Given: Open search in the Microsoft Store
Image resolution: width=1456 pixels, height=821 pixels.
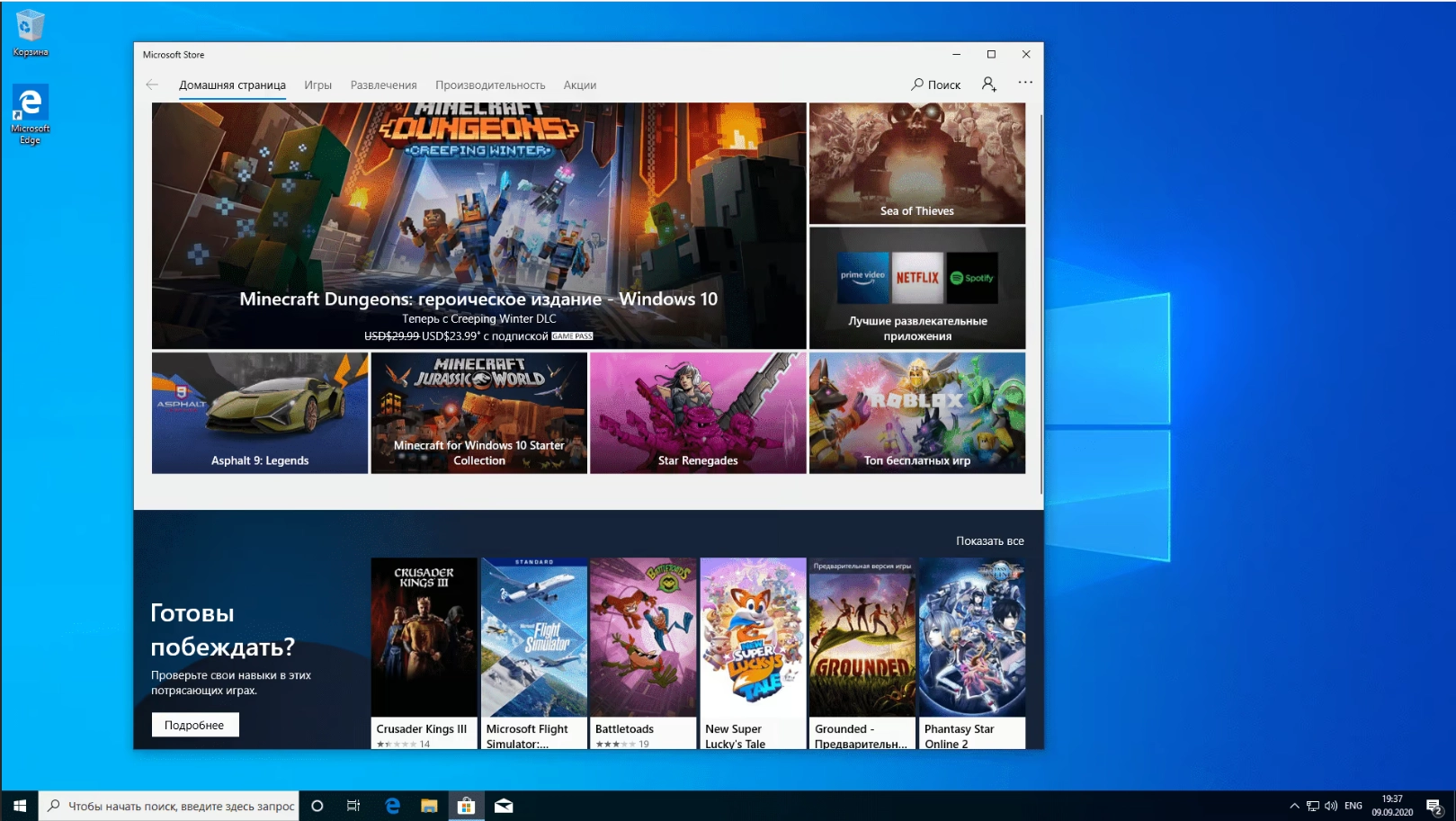Looking at the screenshot, I should pos(936,84).
